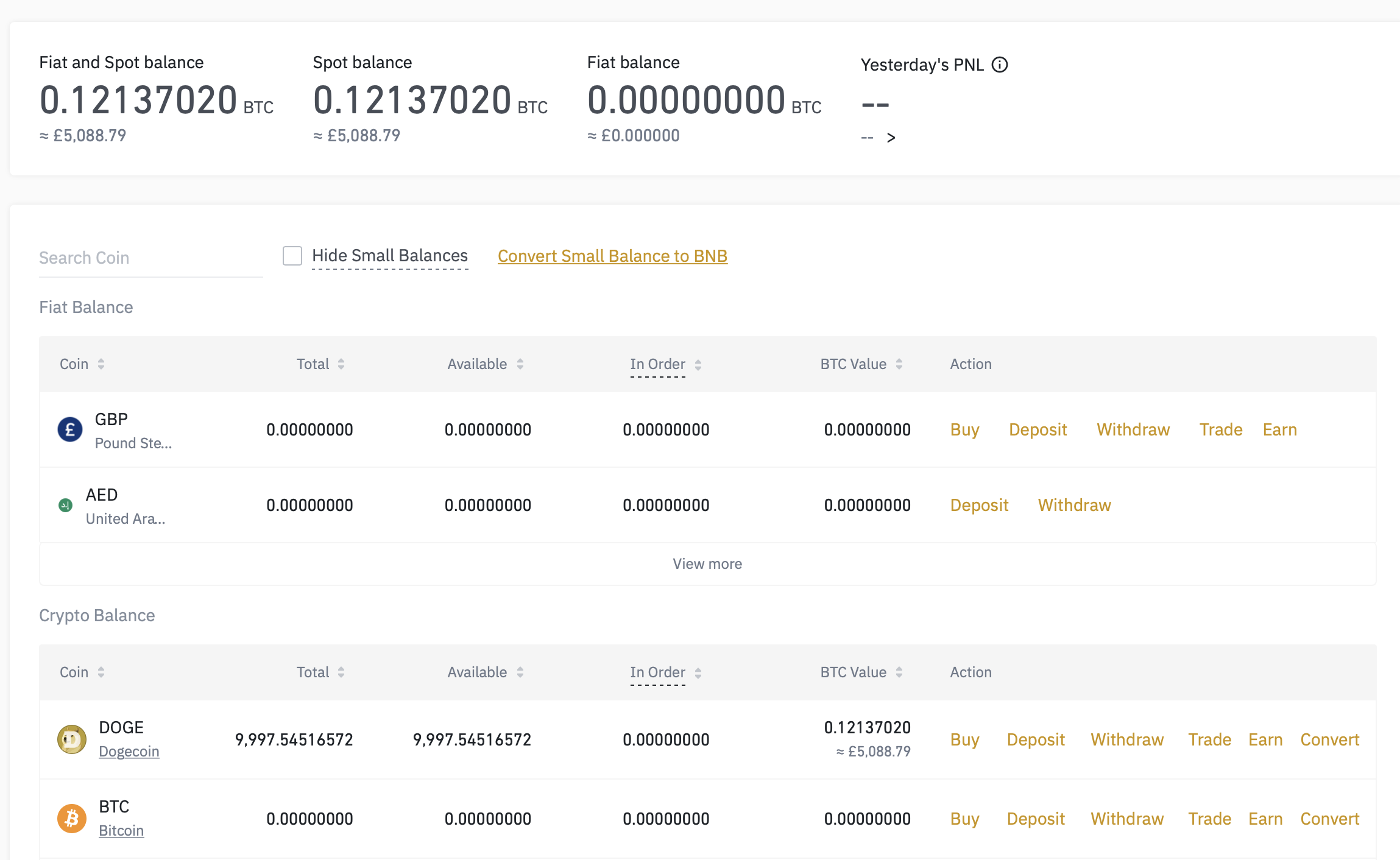The height and width of the screenshot is (860, 1400).
Task: Enable the Hide Small Balances checkbox
Action: click(x=292, y=256)
